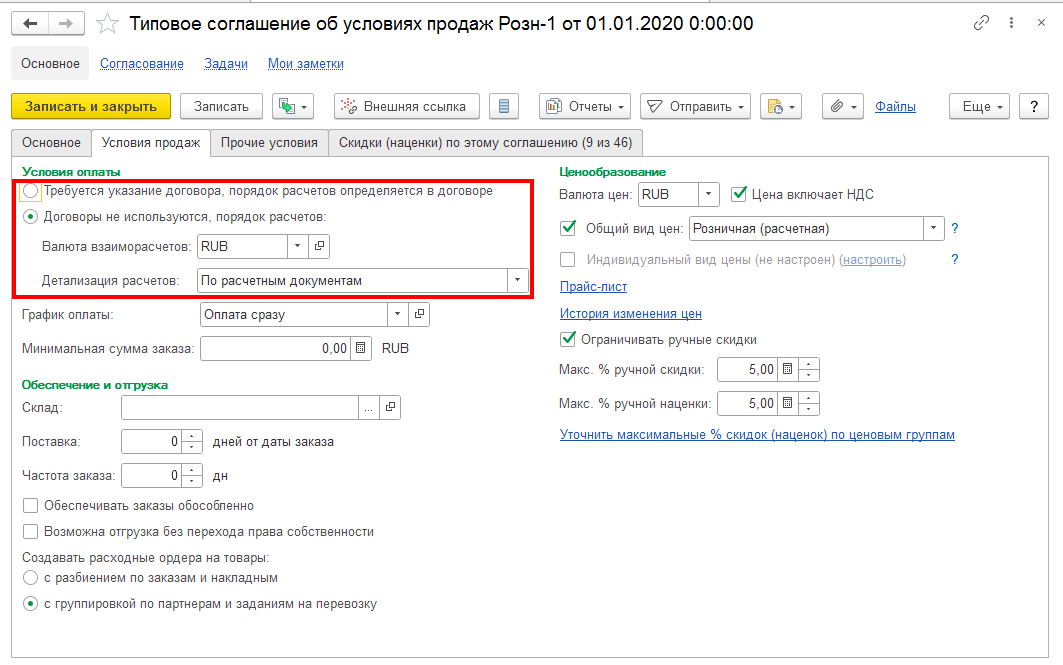Open the Валюта взаиморасчетов RUB item form

320,246
